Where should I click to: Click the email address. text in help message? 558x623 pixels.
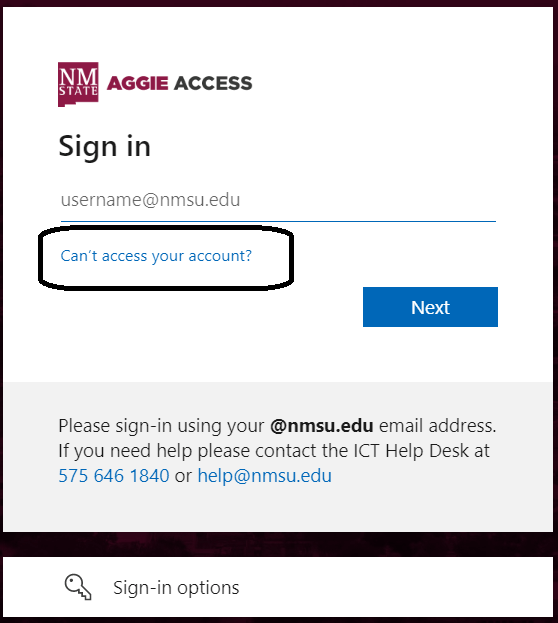[438, 426]
